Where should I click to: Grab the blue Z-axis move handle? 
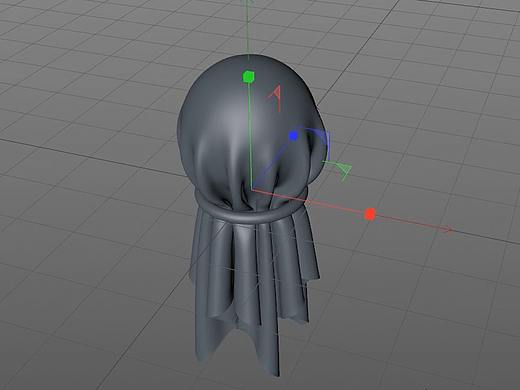click(x=293, y=136)
